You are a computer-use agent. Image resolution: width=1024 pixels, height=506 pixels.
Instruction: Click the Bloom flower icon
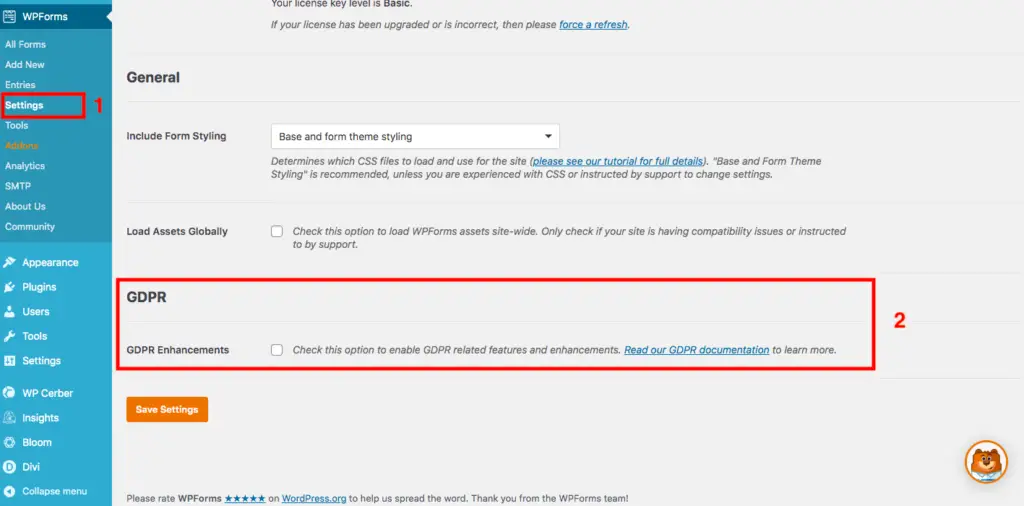[9, 442]
